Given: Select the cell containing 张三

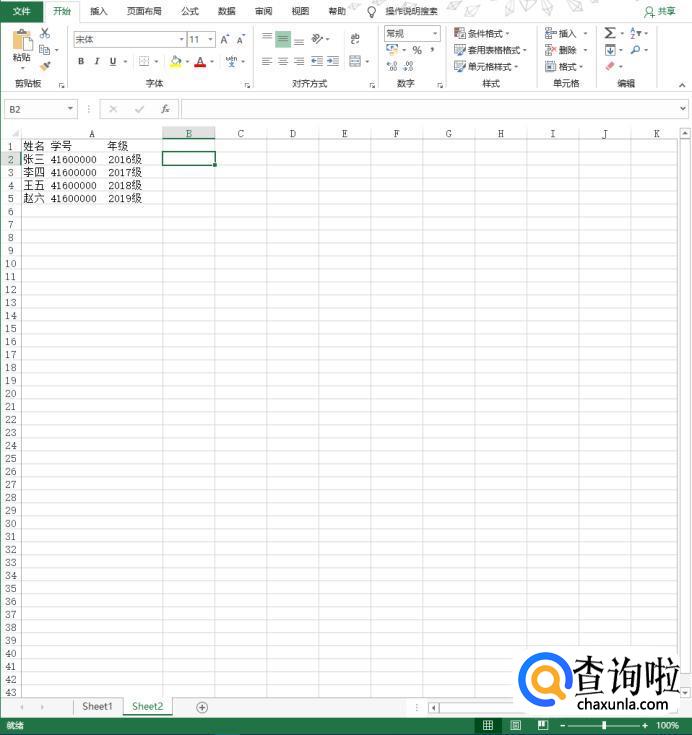Looking at the screenshot, I should [x=33, y=159].
